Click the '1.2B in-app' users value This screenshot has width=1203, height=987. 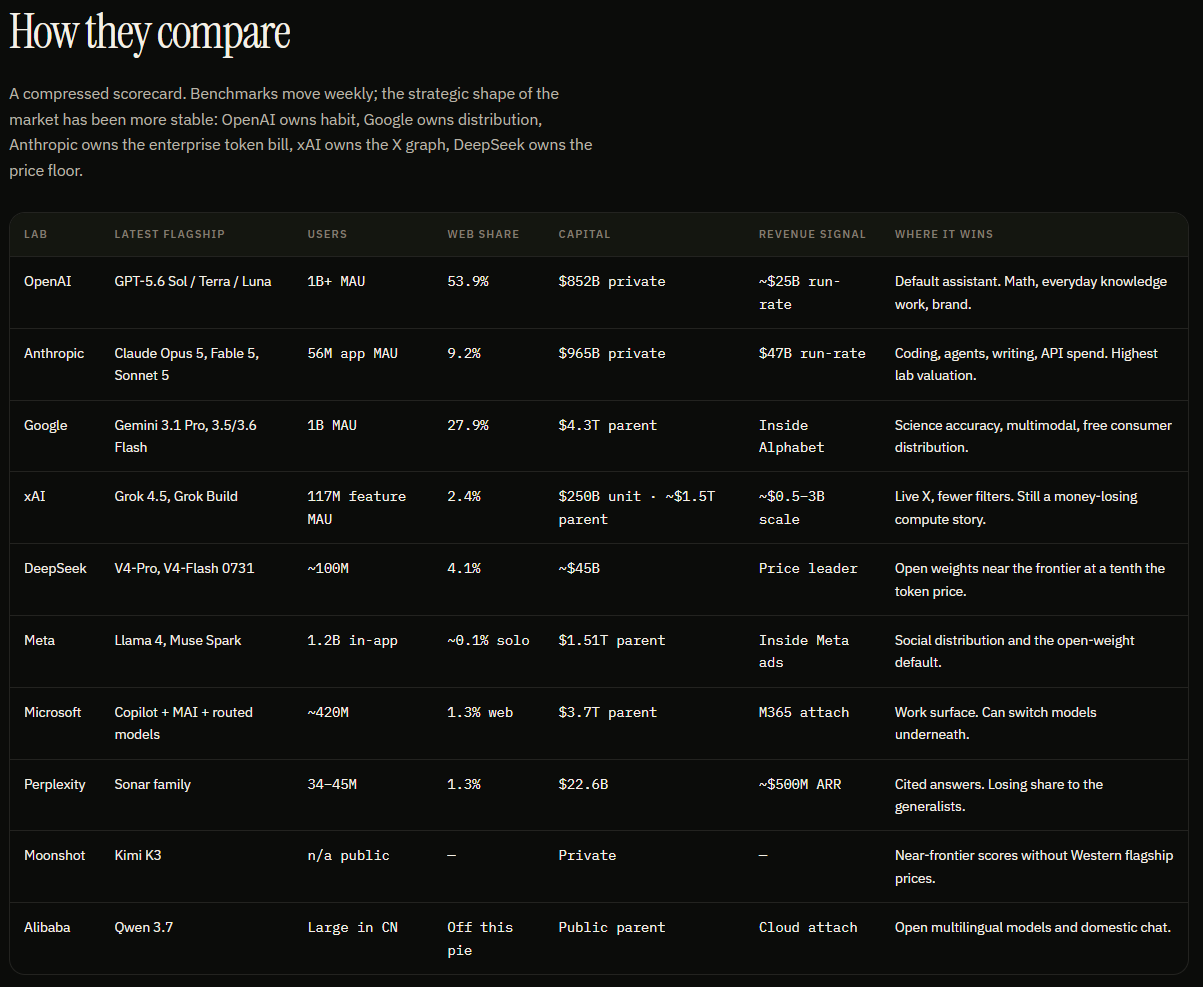click(x=352, y=640)
